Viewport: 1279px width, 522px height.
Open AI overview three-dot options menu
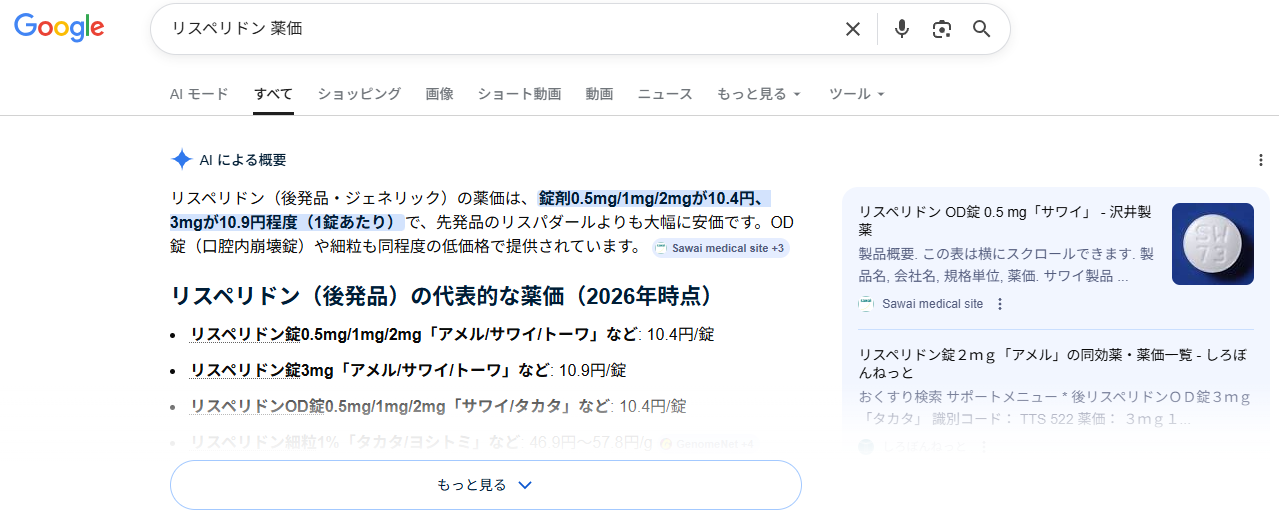tap(1260, 160)
